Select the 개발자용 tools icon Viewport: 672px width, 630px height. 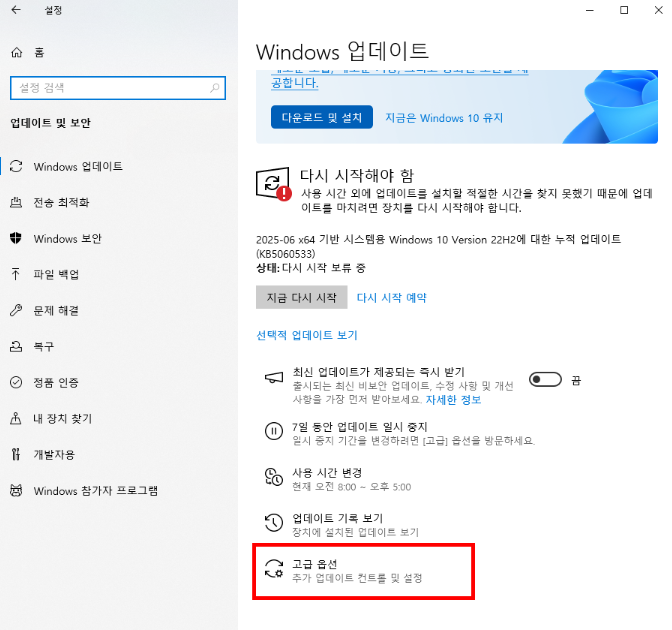tap(16, 454)
